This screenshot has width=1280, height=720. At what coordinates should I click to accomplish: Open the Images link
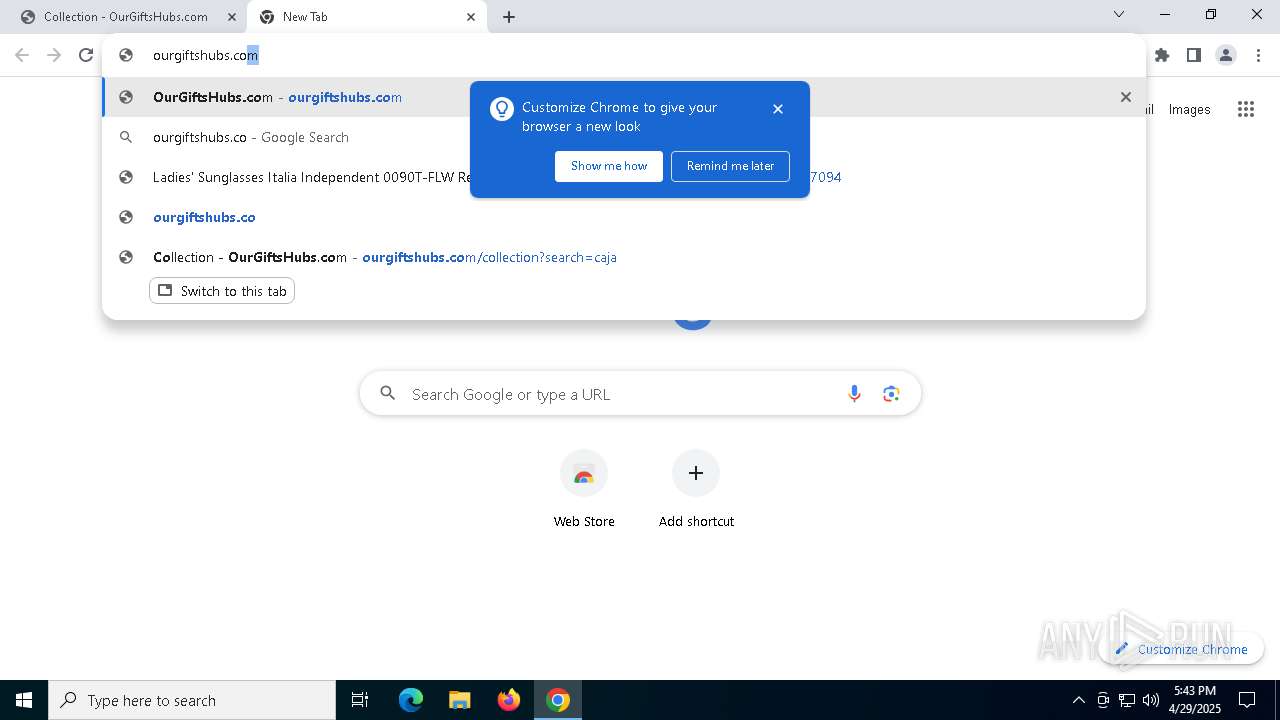point(1189,110)
